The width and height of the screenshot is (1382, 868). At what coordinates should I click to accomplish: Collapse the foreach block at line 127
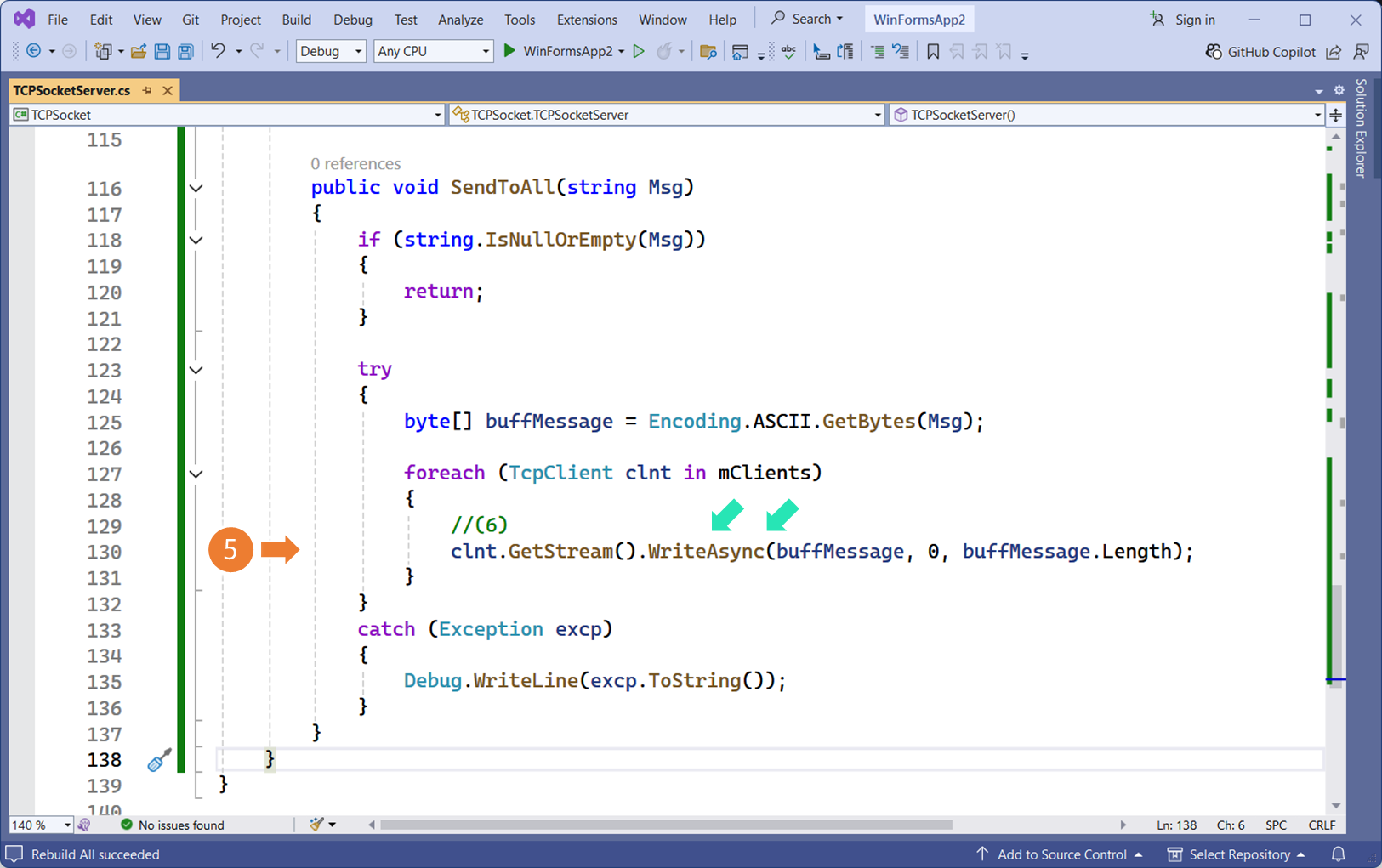click(x=196, y=474)
